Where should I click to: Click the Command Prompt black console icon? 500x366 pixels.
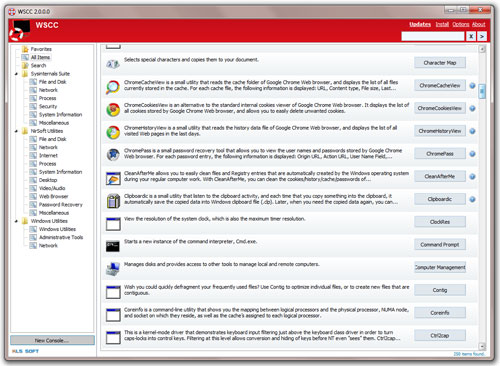[113, 246]
